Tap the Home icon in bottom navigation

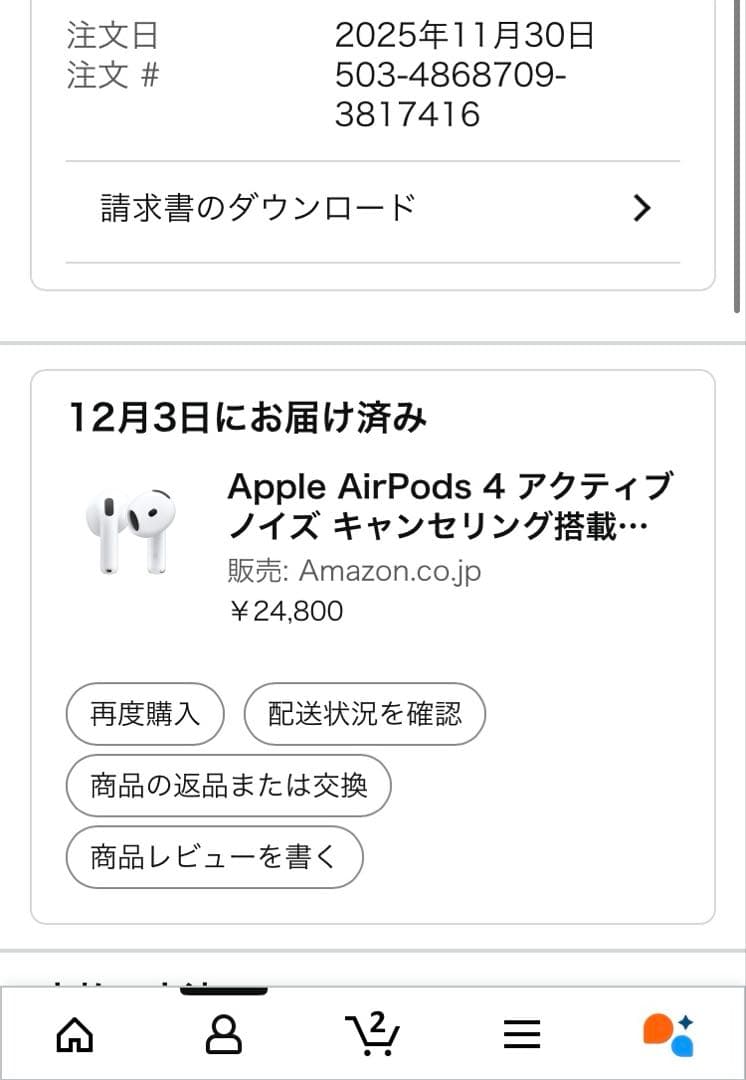click(x=73, y=1034)
